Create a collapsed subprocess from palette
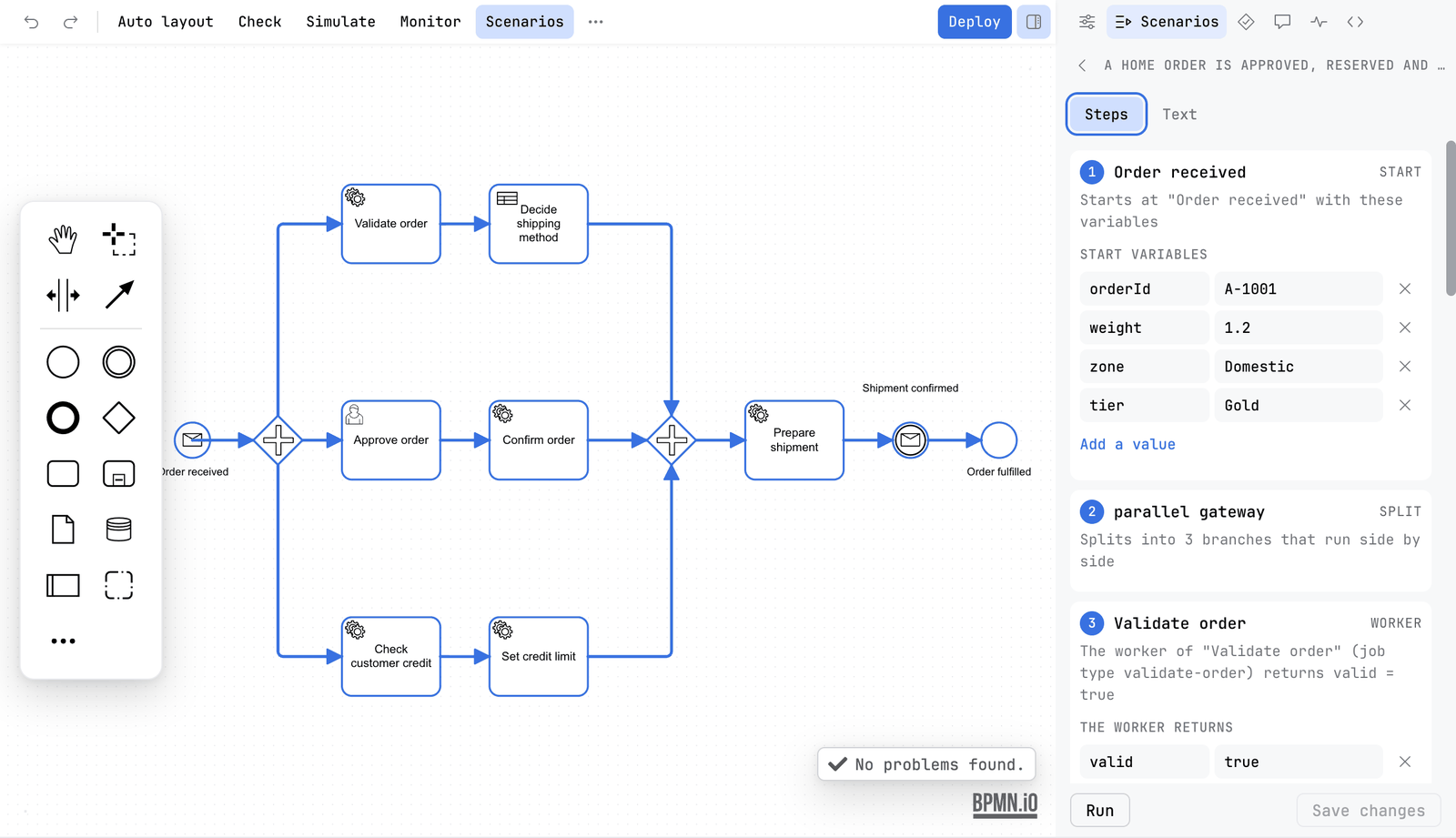1456x838 pixels. pyautogui.click(x=119, y=474)
